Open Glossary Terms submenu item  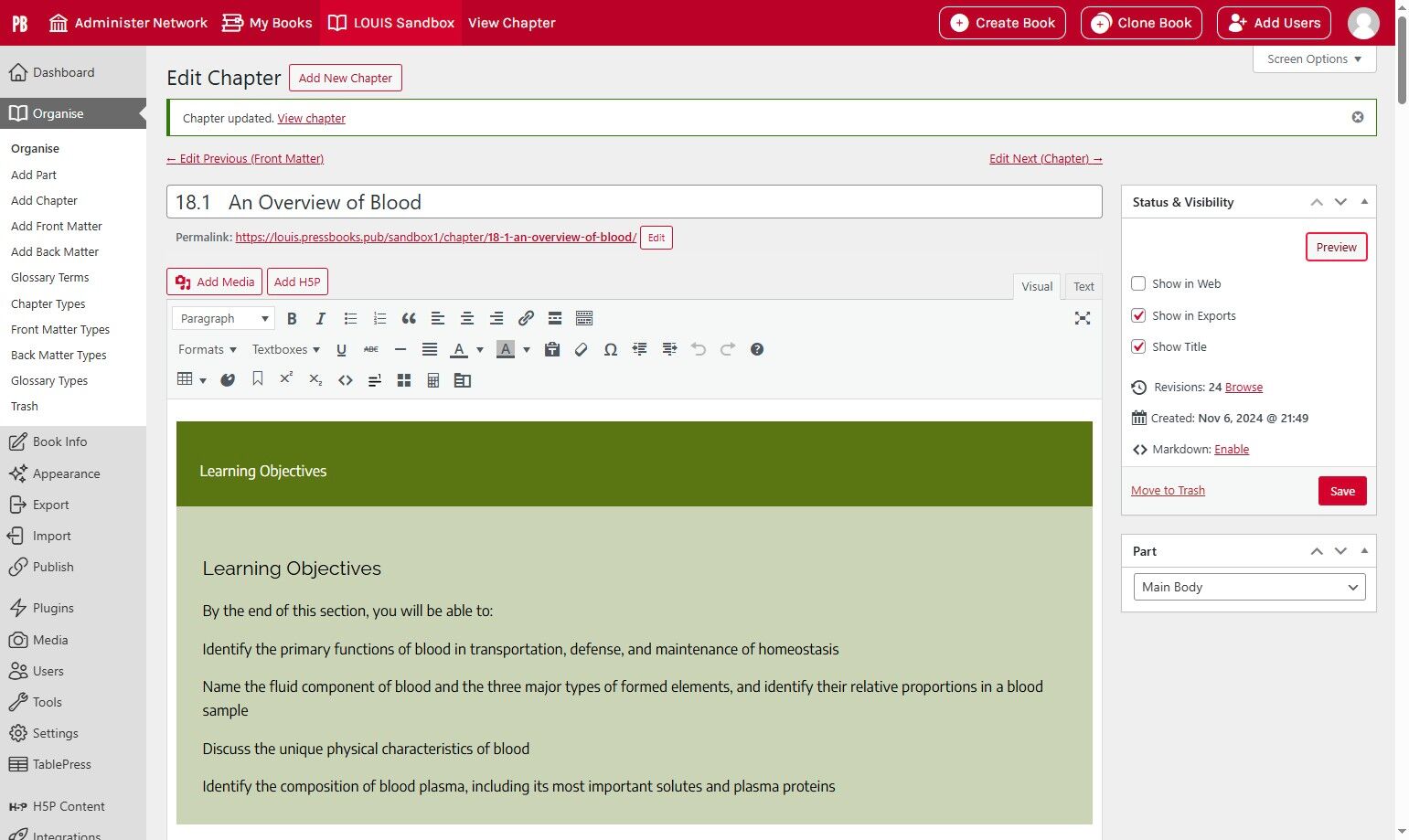[50, 277]
